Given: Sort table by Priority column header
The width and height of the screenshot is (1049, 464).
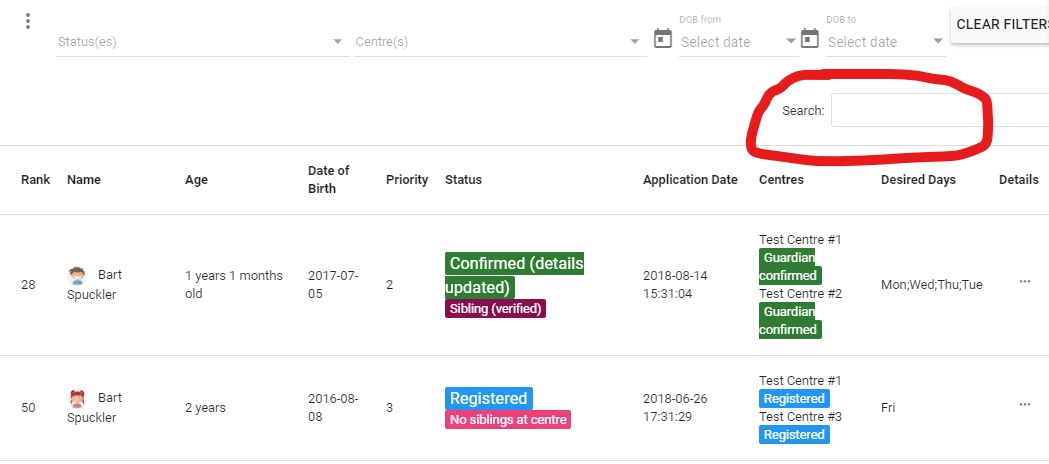Looking at the screenshot, I should (x=407, y=179).
